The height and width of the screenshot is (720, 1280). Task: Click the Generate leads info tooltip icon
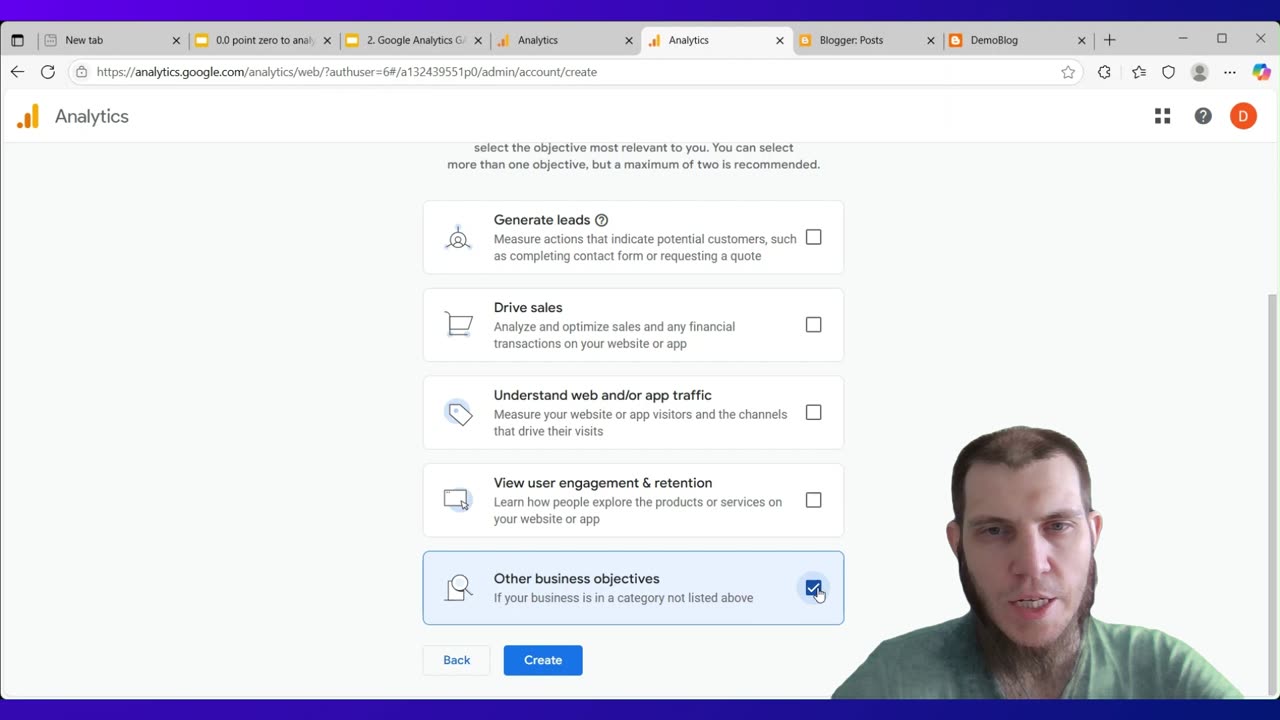click(601, 220)
